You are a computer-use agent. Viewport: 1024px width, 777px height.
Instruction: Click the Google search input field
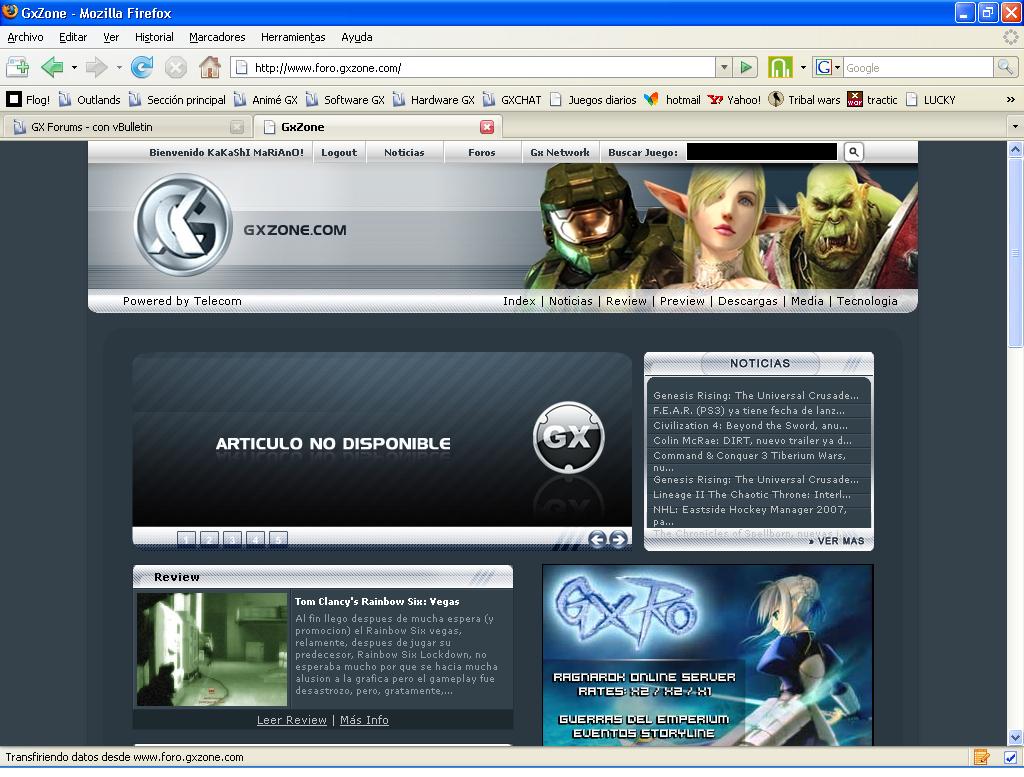tap(918, 67)
